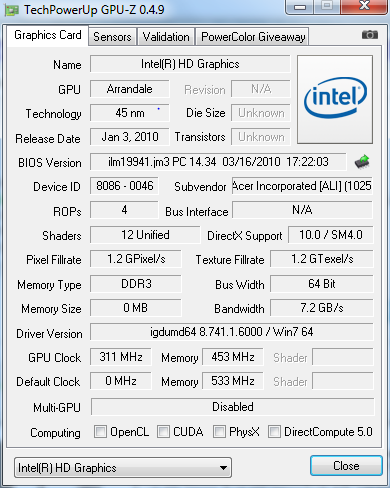This screenshot has width=390, height=488.
Task: Close the window with the X button
Action: [x=364, y=7]
